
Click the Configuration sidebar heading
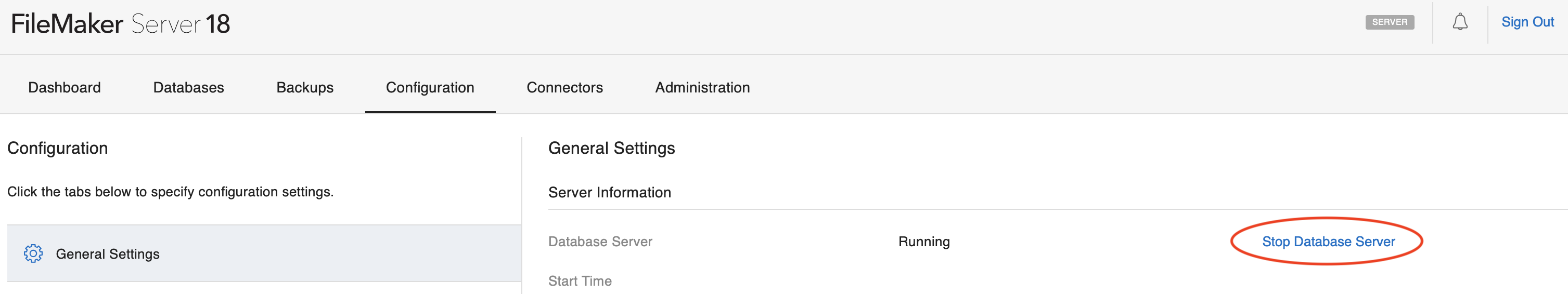58,148
